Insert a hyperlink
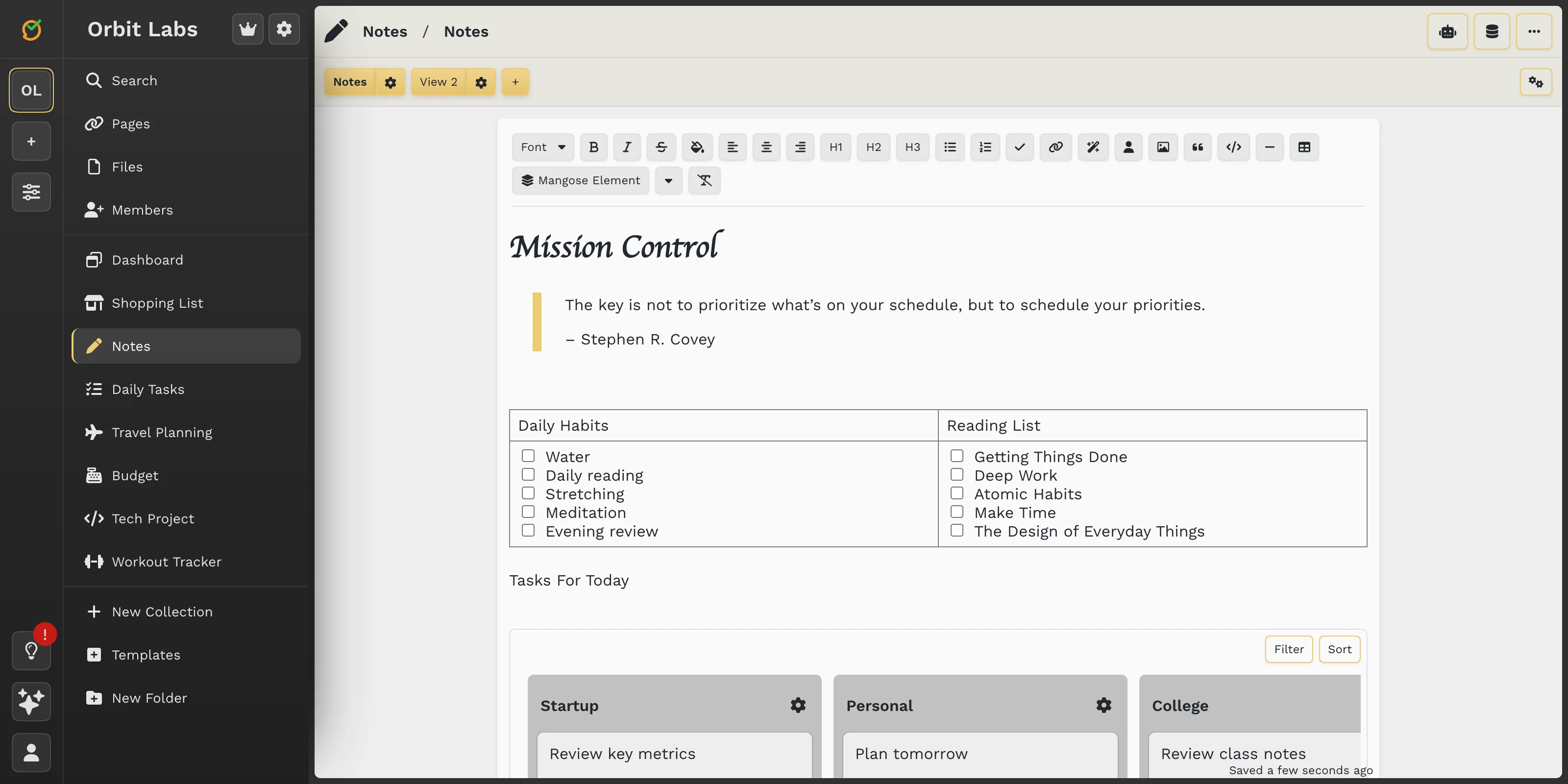 click(1055, 147)
